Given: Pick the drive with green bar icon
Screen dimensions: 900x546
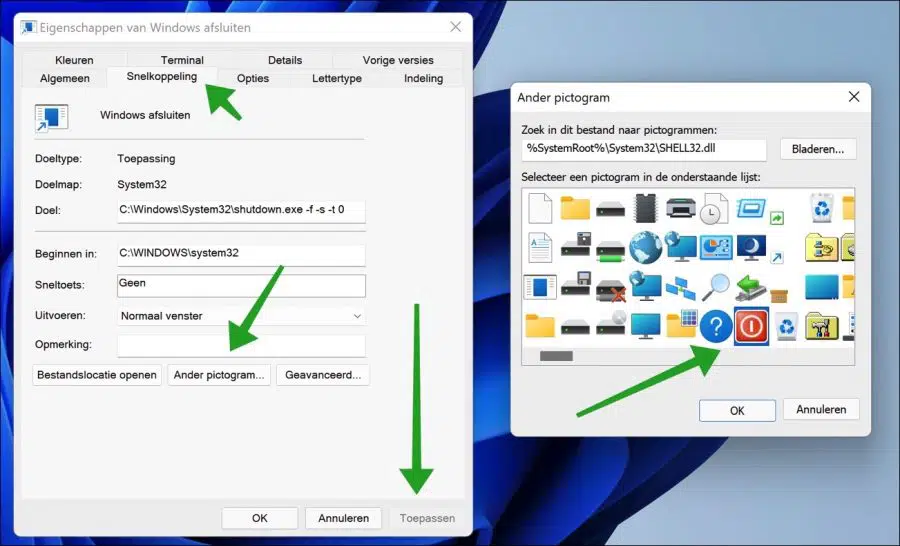Looking at the screenshot, I should click(610, 251).
